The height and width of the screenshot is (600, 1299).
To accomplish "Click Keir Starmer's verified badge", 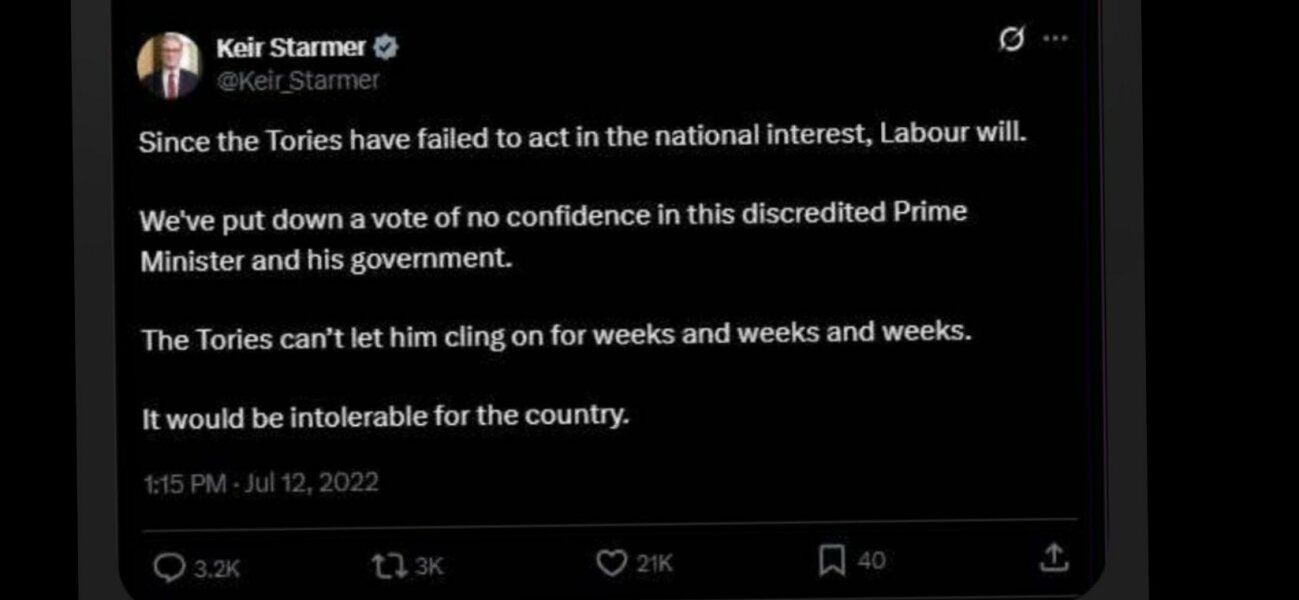I will point(388,45).
